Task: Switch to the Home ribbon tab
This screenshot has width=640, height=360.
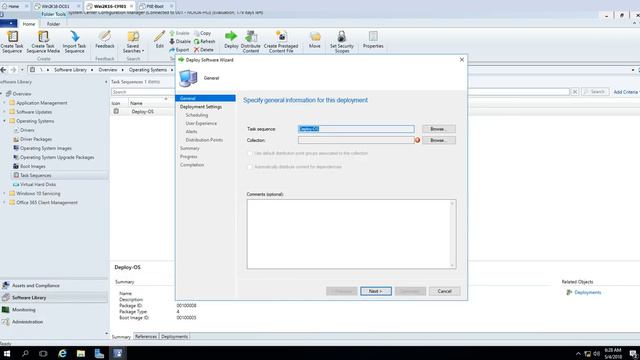Action: 29,24
